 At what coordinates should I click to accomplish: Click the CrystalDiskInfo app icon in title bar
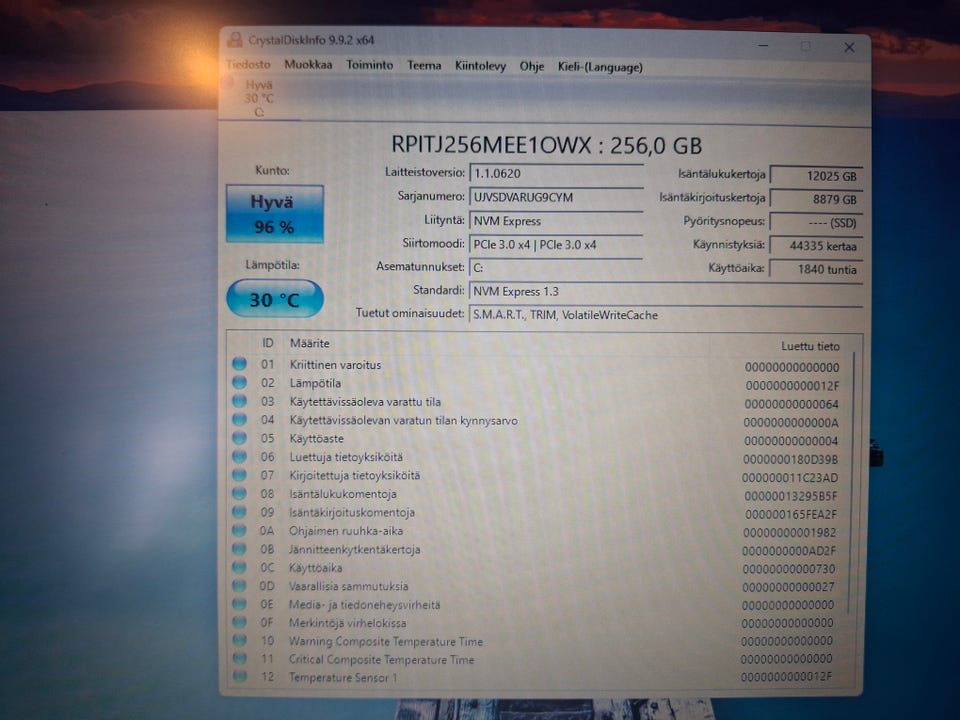click(x=234, y=40)
